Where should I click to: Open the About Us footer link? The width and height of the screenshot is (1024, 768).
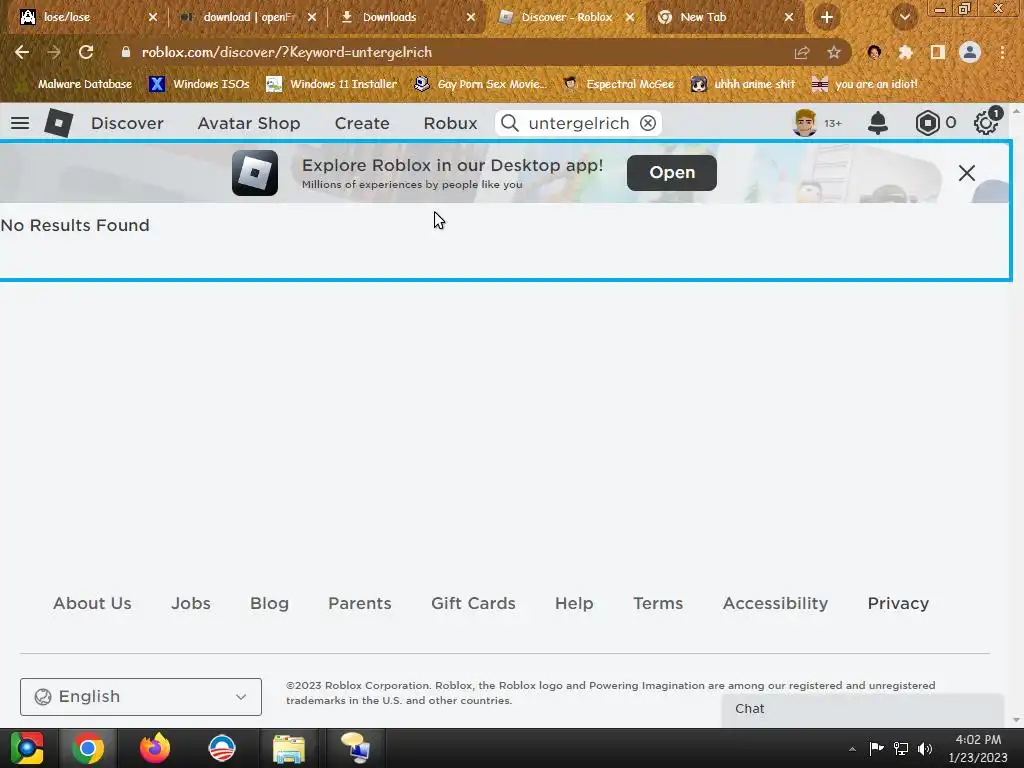[x=92, y=603]
